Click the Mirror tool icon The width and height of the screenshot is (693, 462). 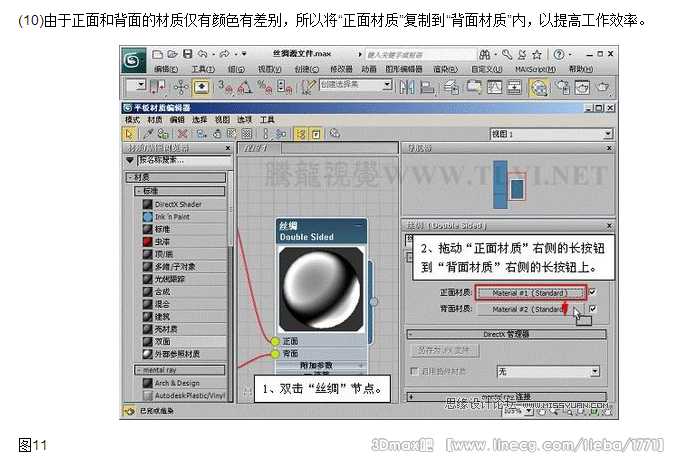click(407, 87)
